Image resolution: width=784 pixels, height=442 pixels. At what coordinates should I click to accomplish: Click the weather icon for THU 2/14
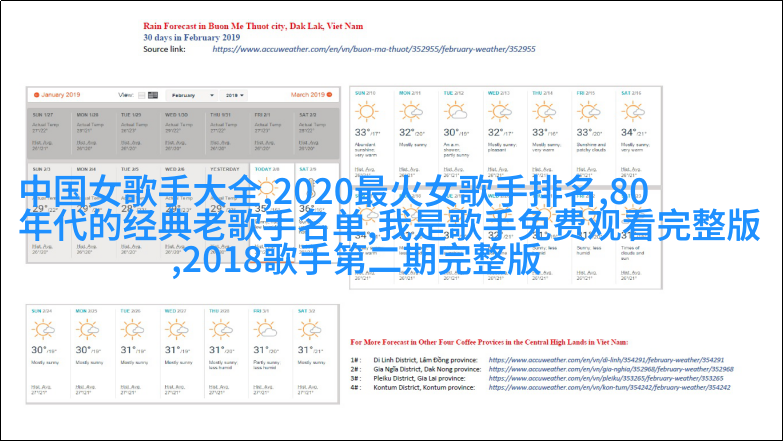[544, 111]
